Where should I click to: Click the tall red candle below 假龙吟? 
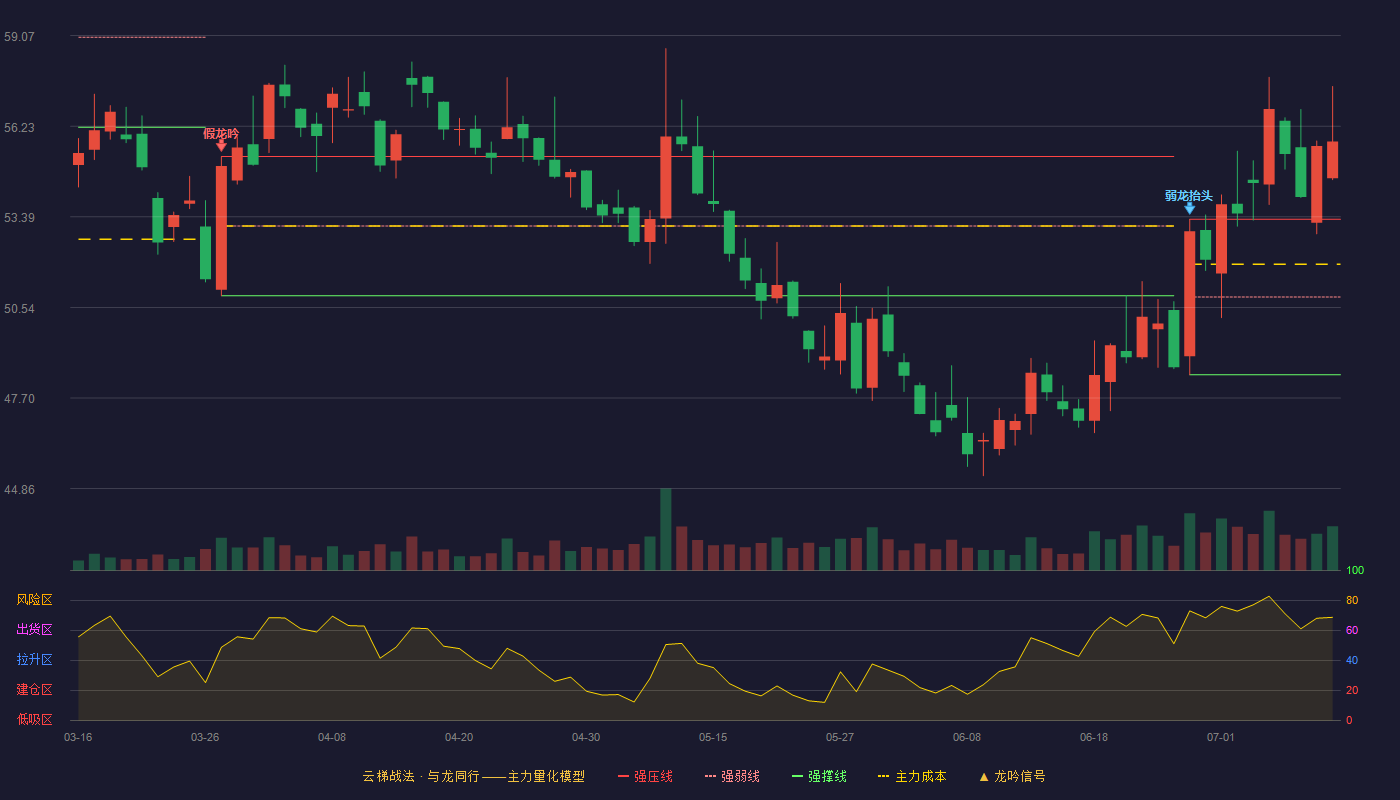[221, 228]
